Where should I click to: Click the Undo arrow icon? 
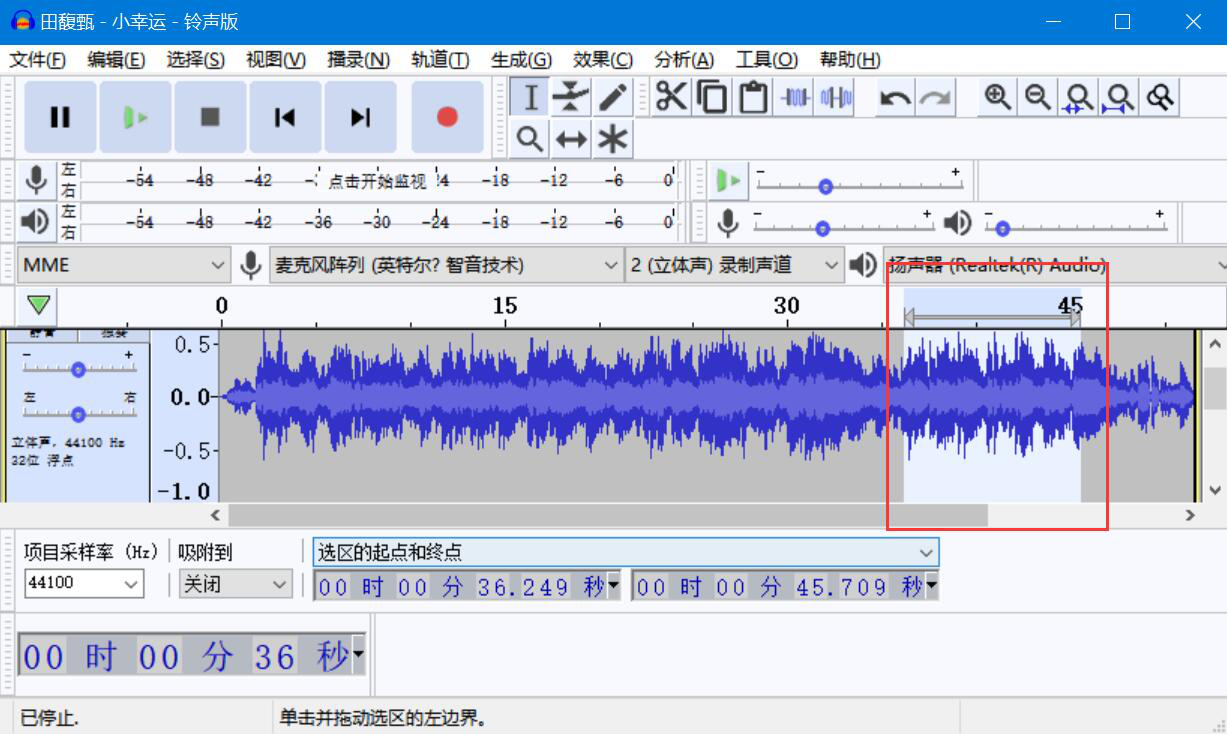(895, 98)
